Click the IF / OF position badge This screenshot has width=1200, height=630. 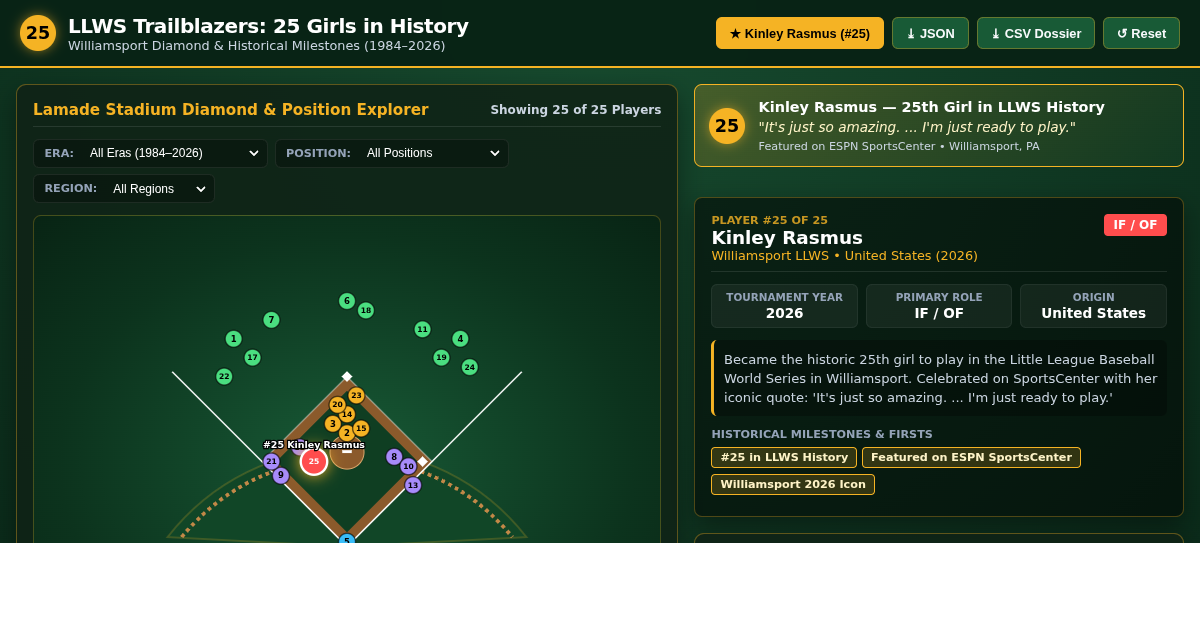[1135, 225]
